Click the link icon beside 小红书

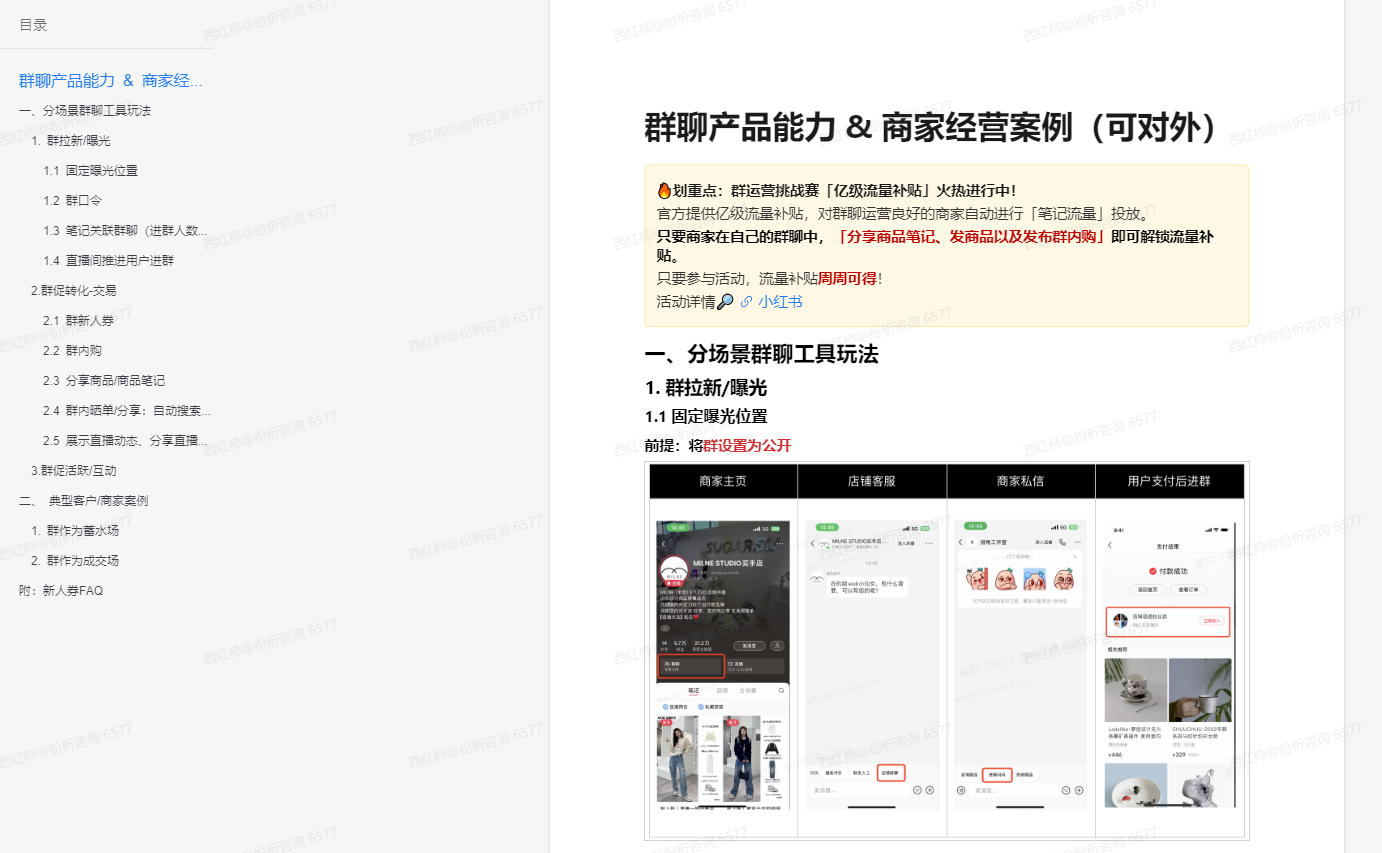point(746,302)
